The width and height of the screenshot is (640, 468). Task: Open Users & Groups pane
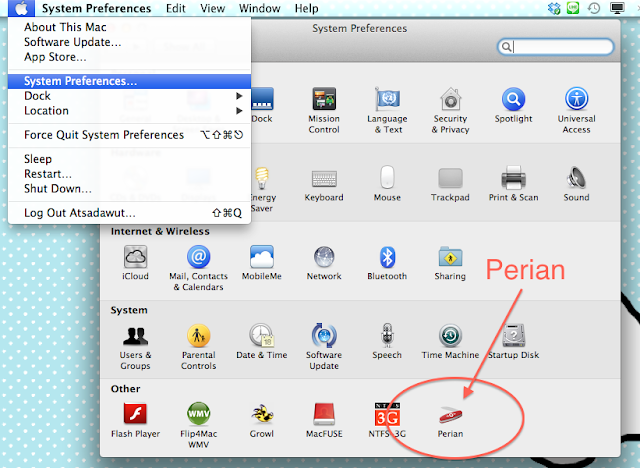(136, 336)
